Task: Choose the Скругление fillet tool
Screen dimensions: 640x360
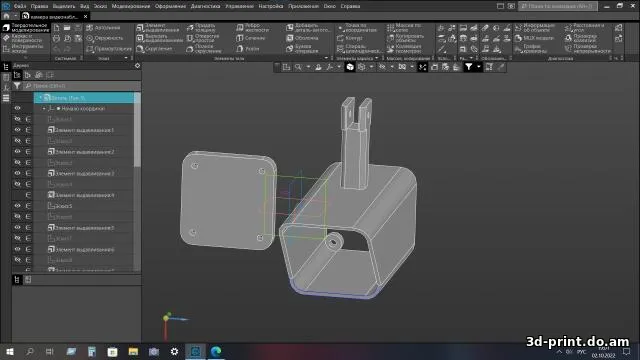Action: (x=154, y=49)
